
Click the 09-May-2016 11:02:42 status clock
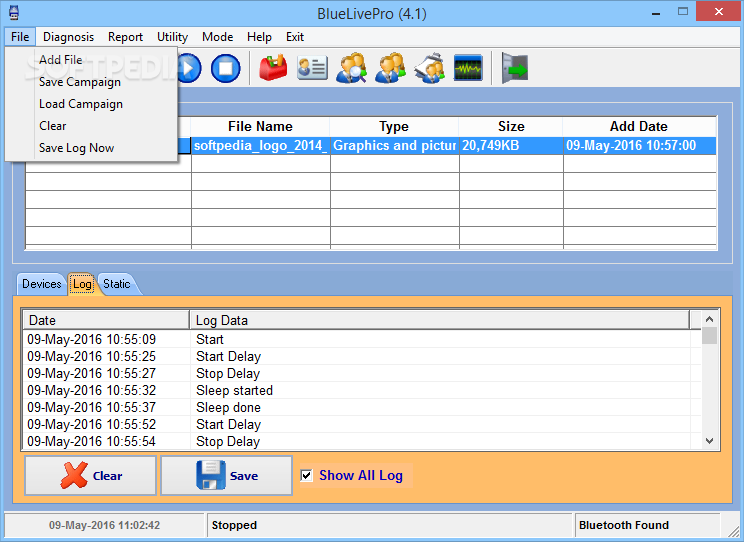104,525
